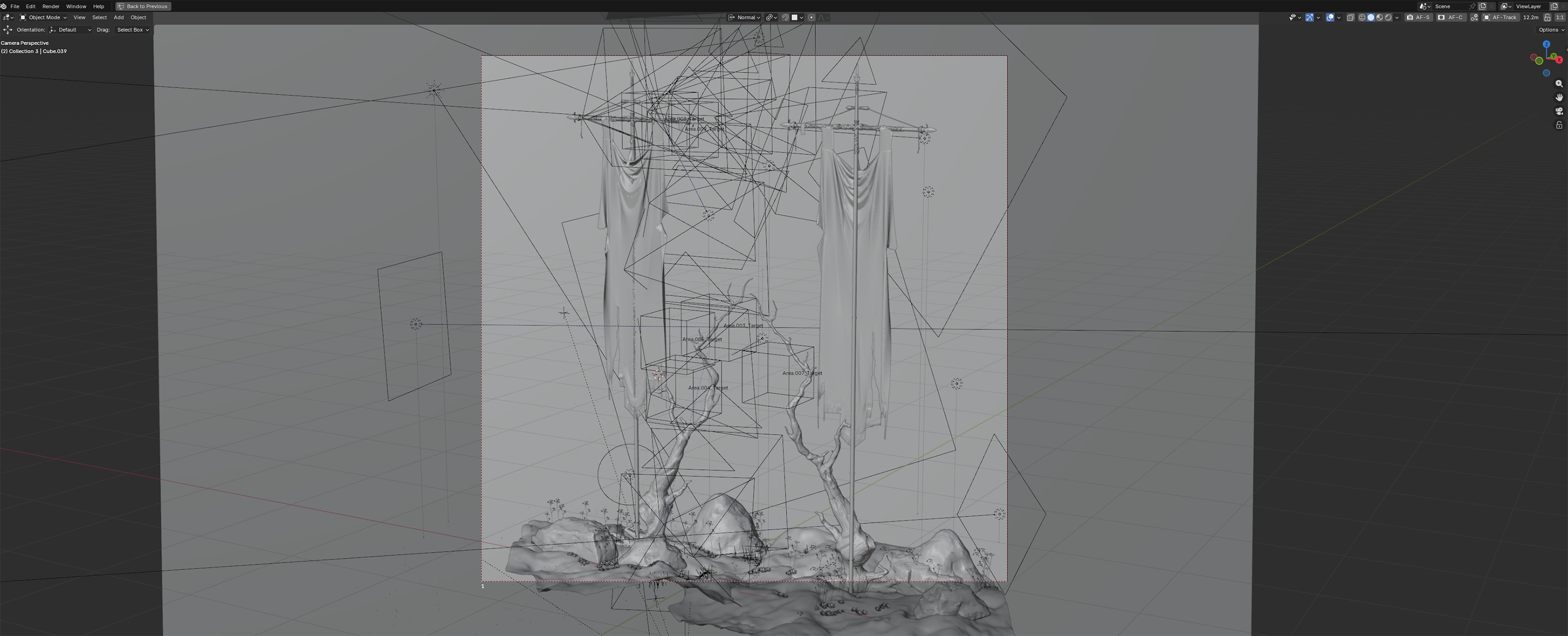Click the pan hand gizmo icon

click(1559, 98)
